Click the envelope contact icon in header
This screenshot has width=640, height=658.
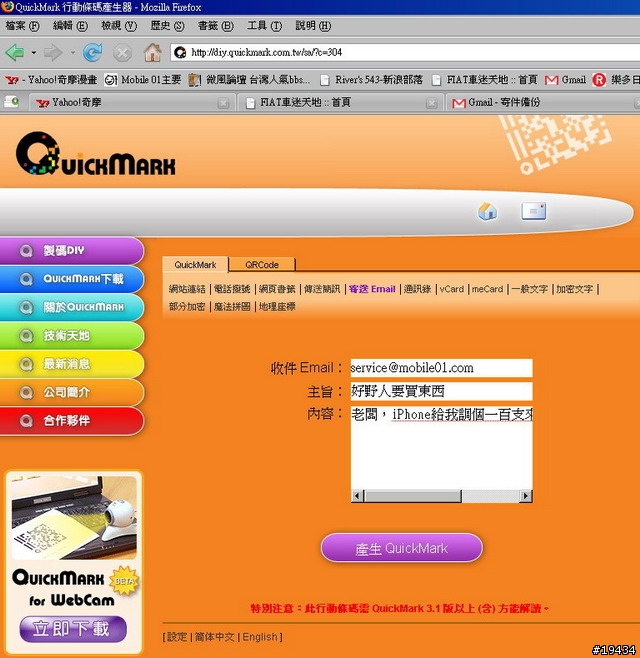point(533,211)
